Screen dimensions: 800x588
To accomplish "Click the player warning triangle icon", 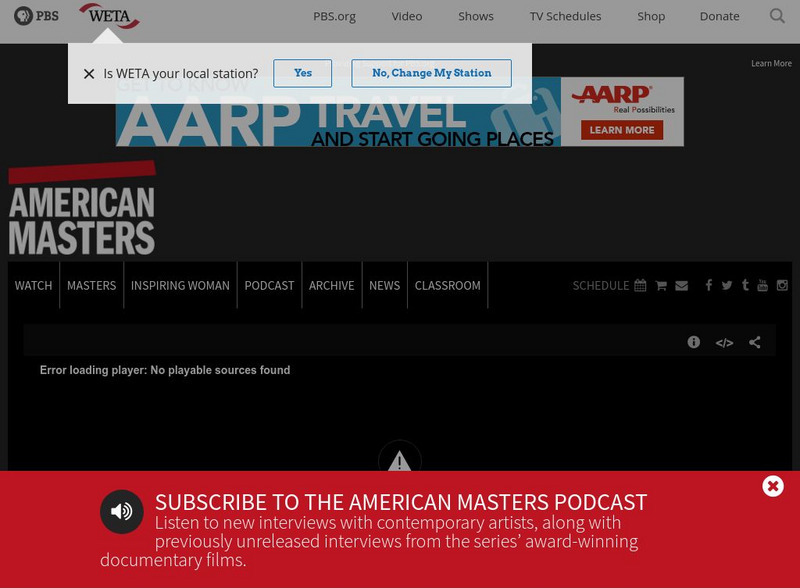I will coord(399,459).
